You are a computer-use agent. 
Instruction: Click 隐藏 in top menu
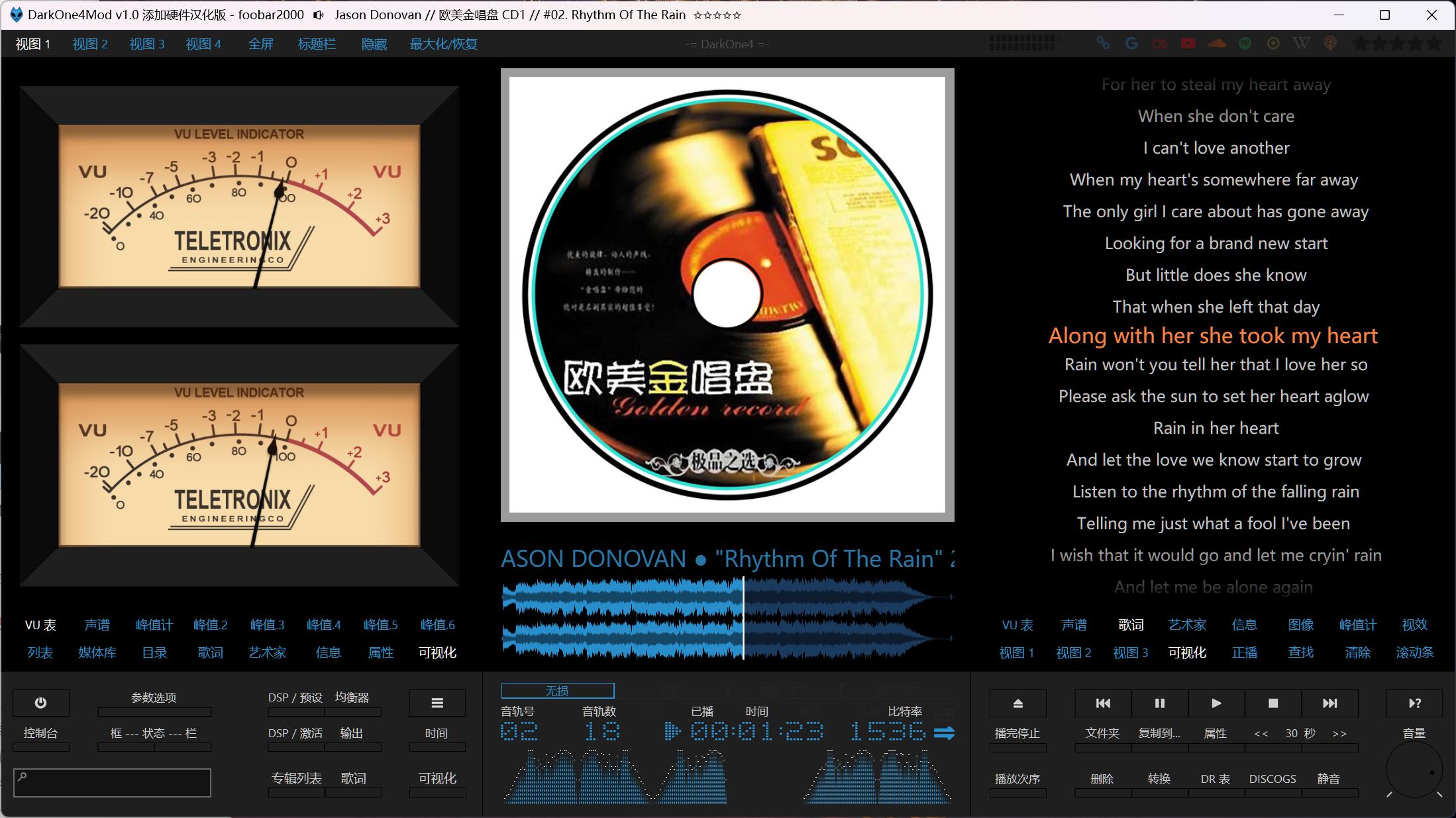coord(374,44)
